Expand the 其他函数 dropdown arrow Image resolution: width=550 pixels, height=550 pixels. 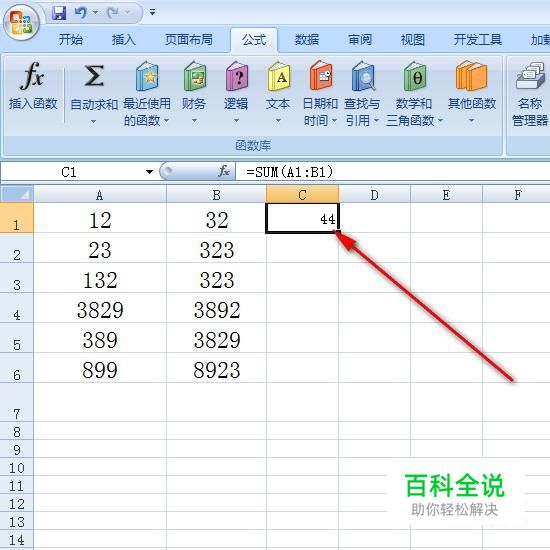[x=471, y=121]
